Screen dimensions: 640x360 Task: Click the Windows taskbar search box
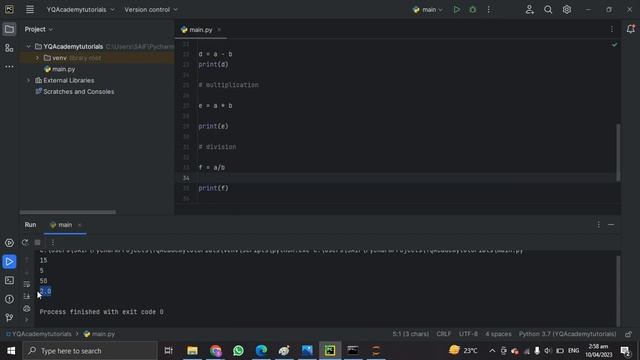[x=90, y=351]
